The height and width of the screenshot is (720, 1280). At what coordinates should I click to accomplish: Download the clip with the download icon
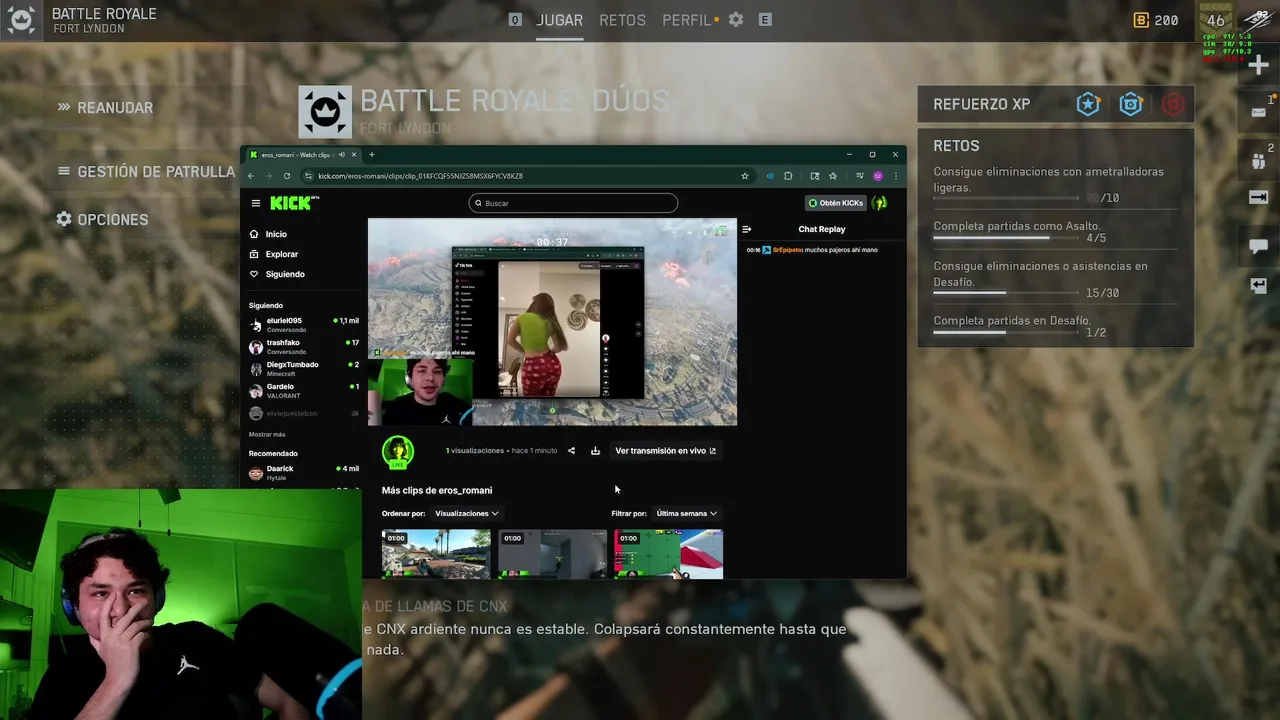595,451
